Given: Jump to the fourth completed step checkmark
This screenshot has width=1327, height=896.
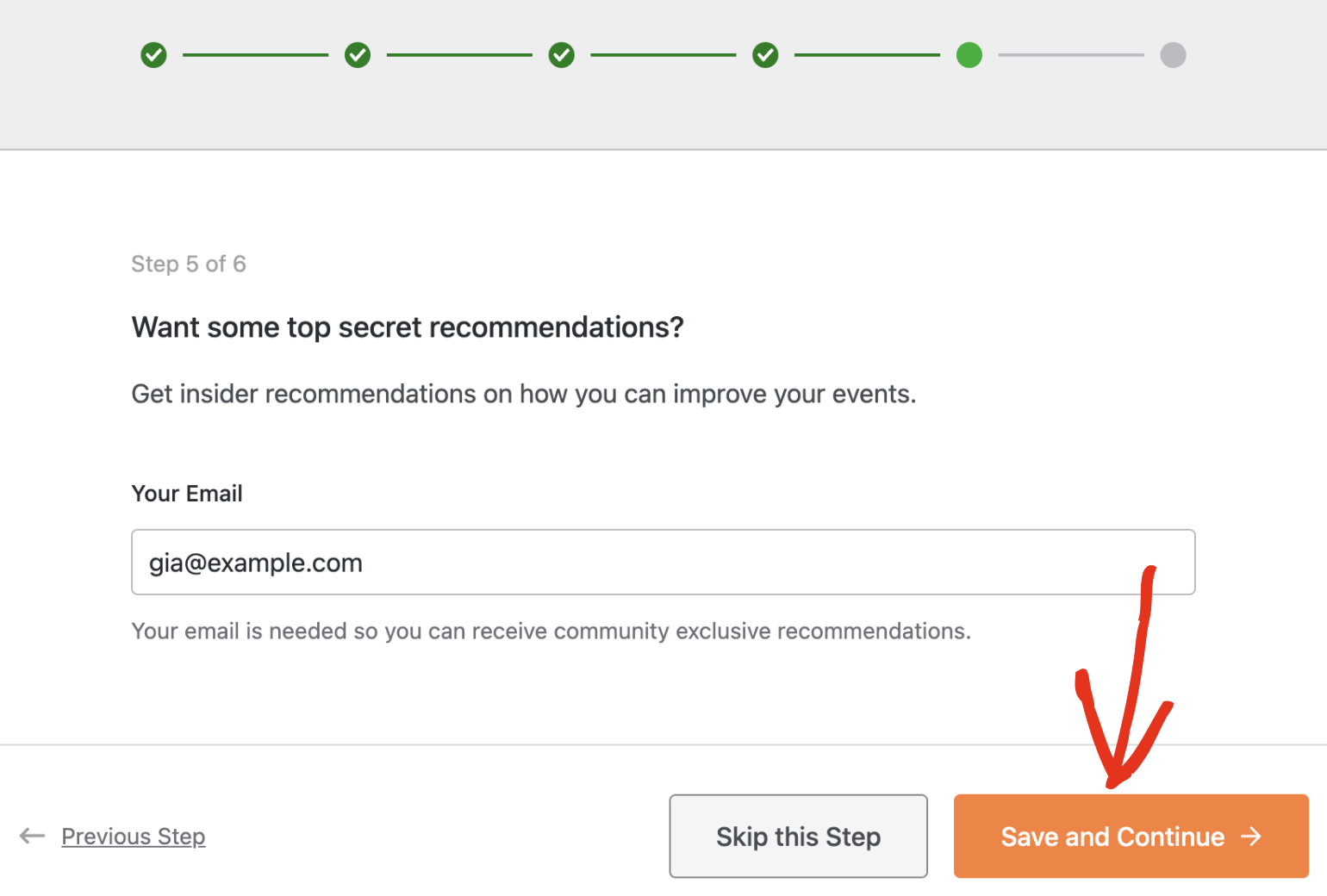Looking at the screenshot, I should (765, 55).
